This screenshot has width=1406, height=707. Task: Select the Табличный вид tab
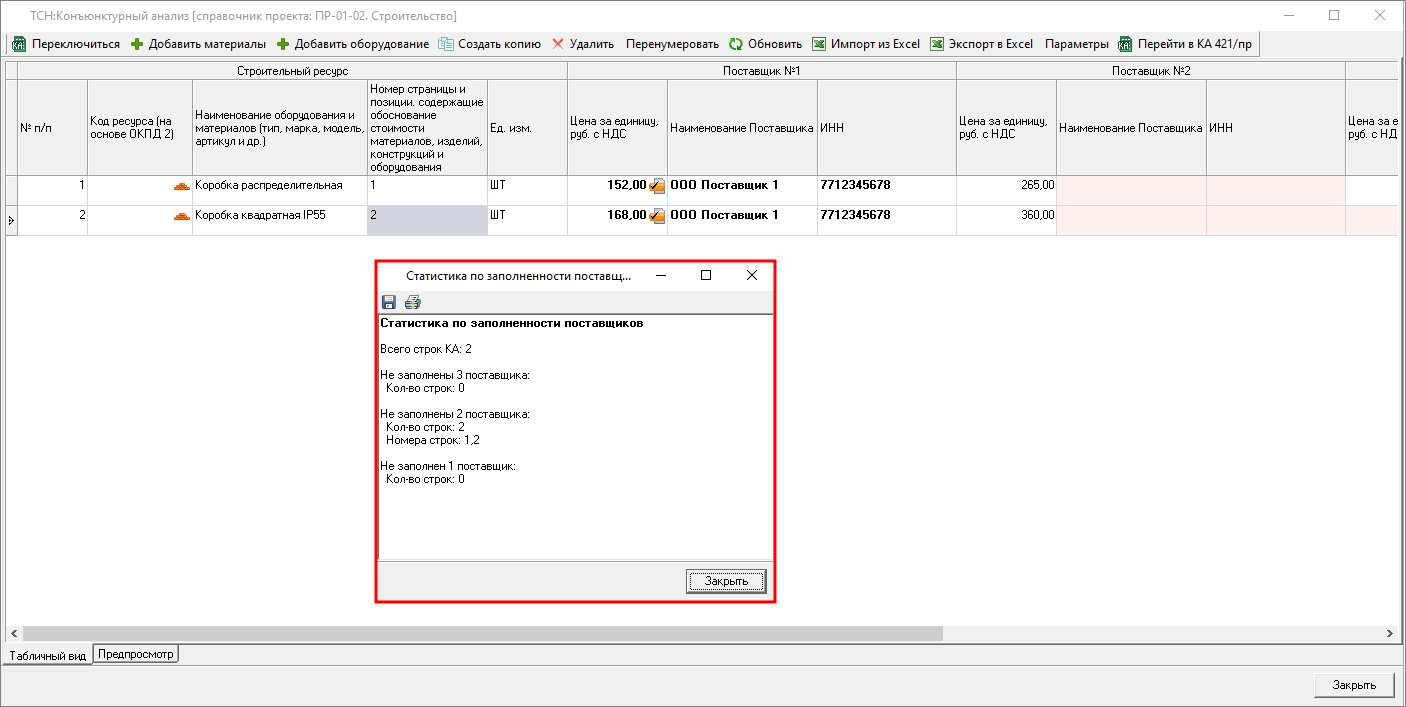click(47, 656)
